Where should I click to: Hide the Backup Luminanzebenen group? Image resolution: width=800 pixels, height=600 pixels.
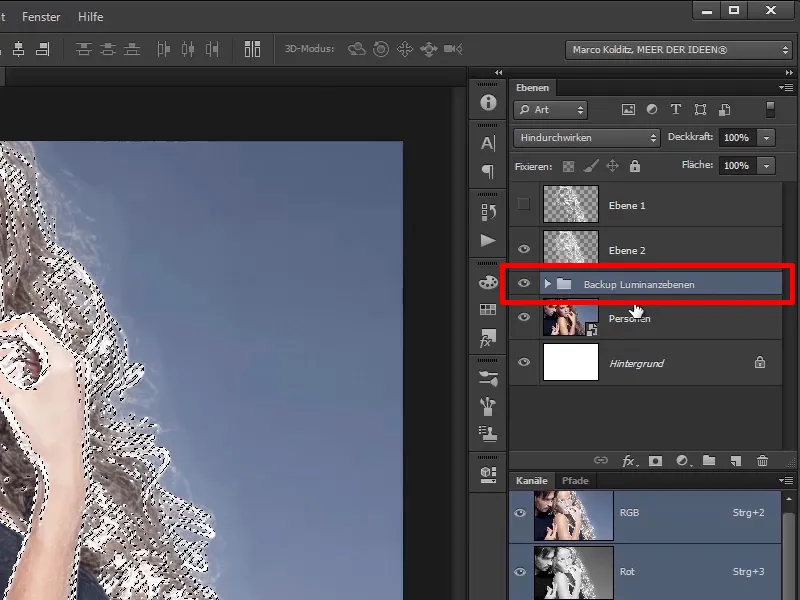click(523, 283)
